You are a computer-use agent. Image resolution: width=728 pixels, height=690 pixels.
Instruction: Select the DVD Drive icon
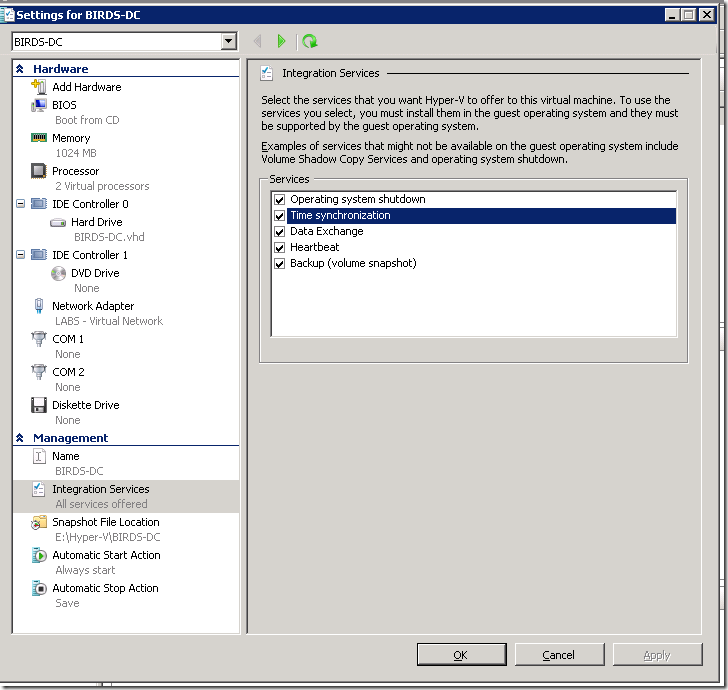tap(59, 273)
